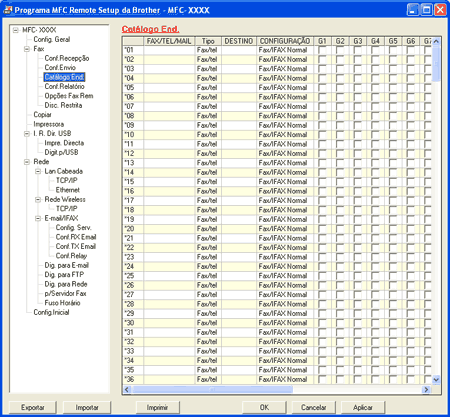Select TCP/IP under Rede Wireless
Screen dimensions: 450x417
(x=66, y=209)
